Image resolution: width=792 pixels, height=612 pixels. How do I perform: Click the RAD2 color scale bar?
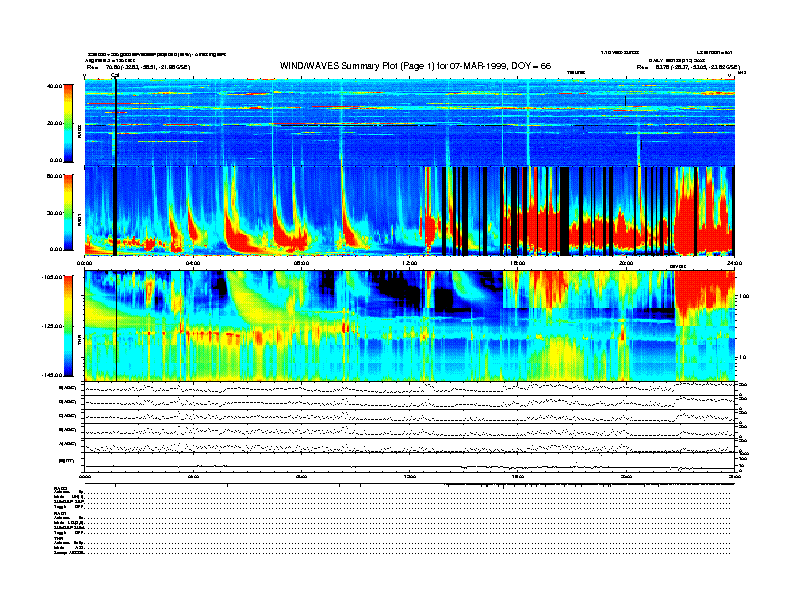tap(68, 123)
